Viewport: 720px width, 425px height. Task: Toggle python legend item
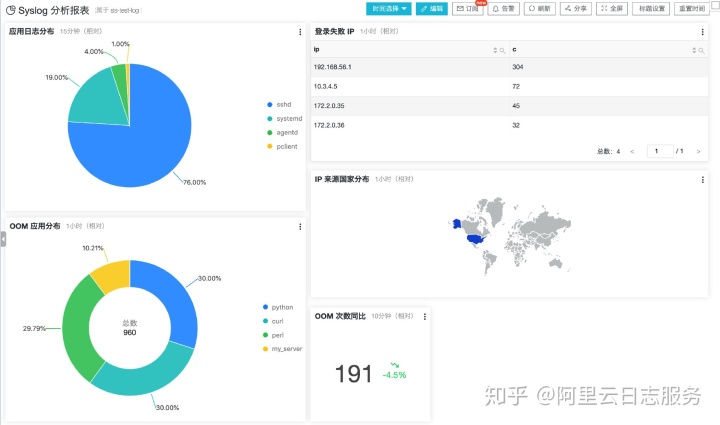click(x=278, y=307)
